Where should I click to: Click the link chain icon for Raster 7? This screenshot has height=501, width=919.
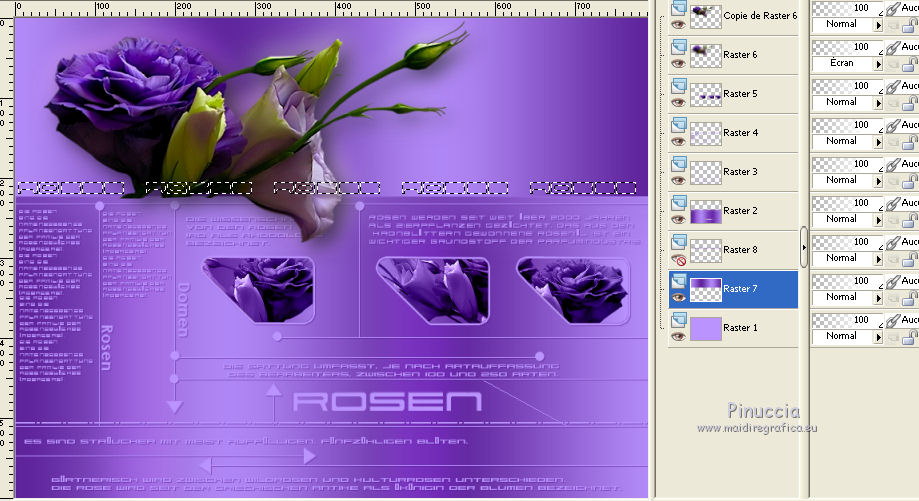coord(893,281)
